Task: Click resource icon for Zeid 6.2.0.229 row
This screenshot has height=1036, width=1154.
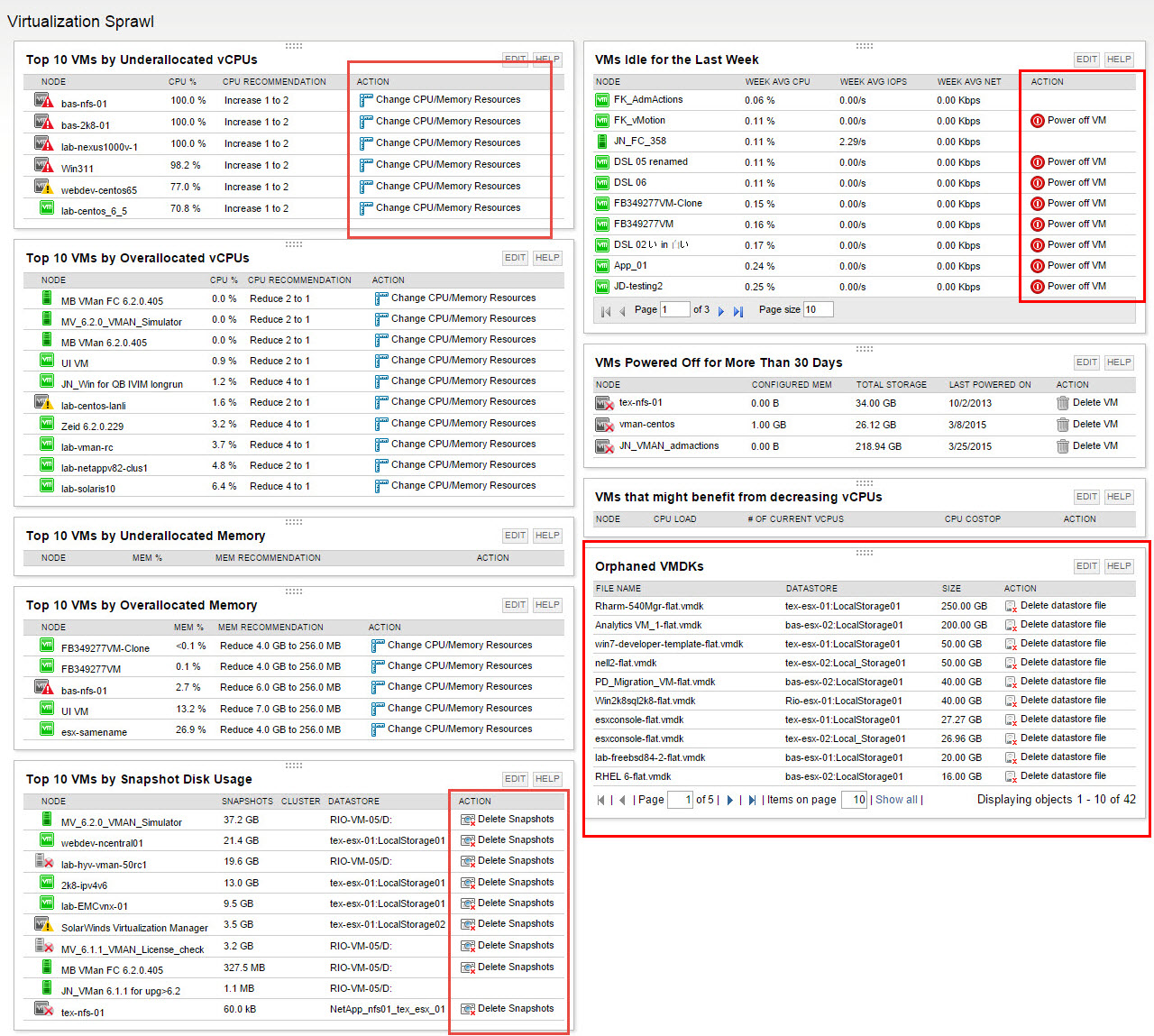Action: (x=381, y=424)
